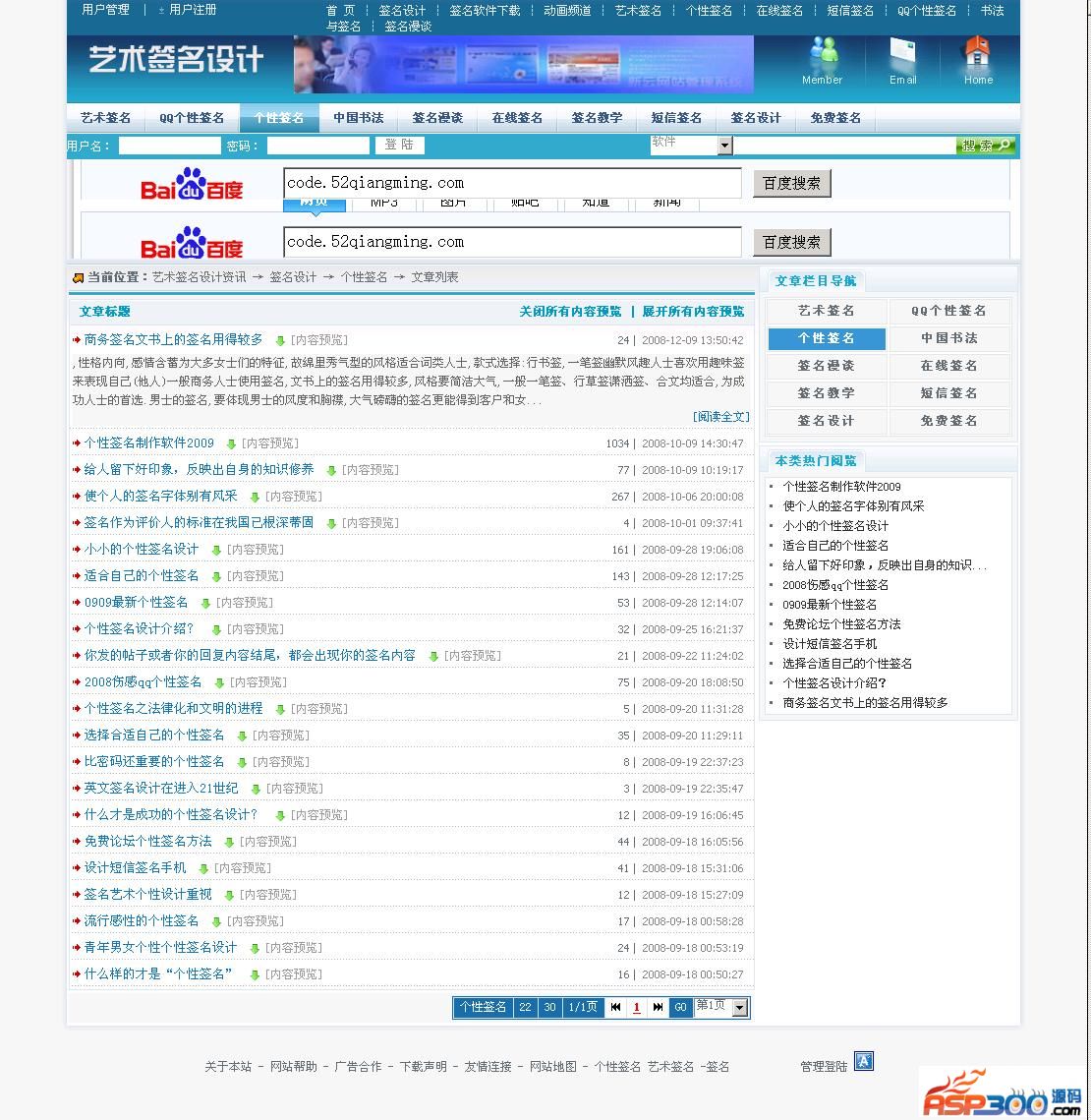Toggle [内容预览] for 签名艺术个性设计重视
This screenshot has width=1091, height=1120.
pos(267,895)
